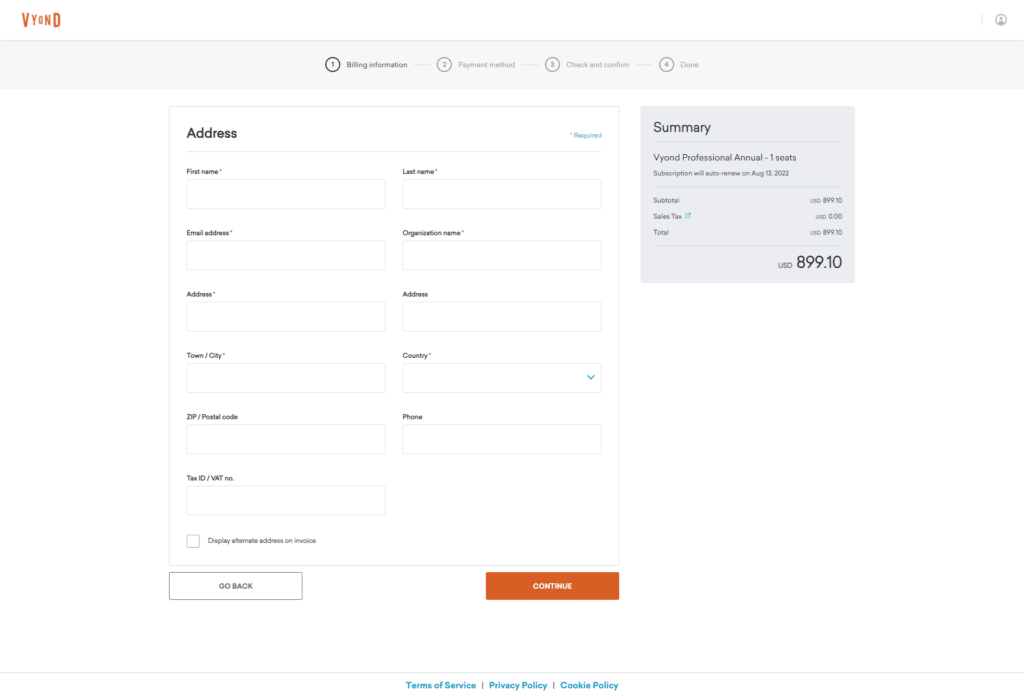Click the Tax ID / VAT no. field
1024x699 pixels.
(286, 500)
